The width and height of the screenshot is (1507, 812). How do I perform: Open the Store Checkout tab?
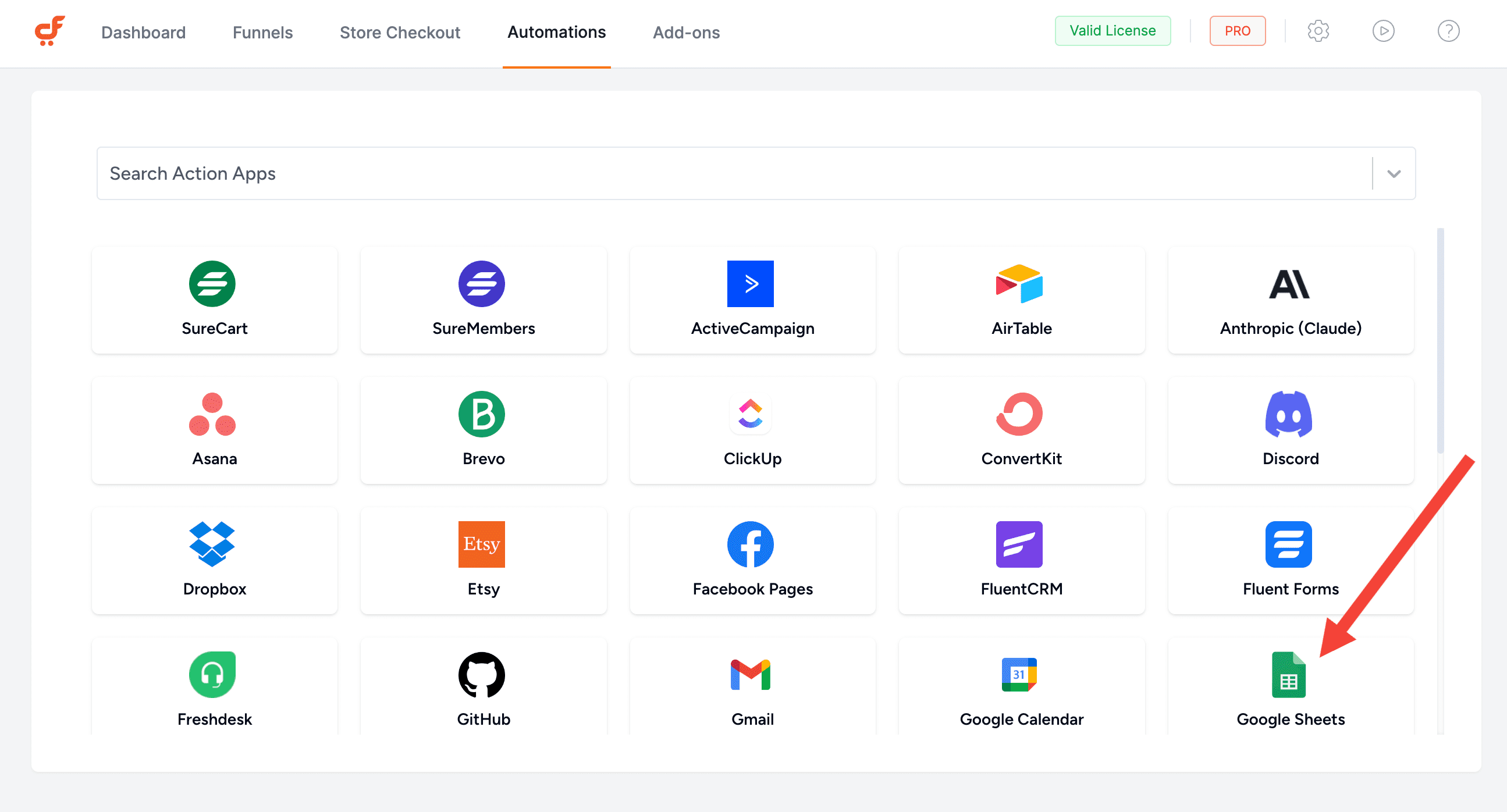[x=400, y=33]
